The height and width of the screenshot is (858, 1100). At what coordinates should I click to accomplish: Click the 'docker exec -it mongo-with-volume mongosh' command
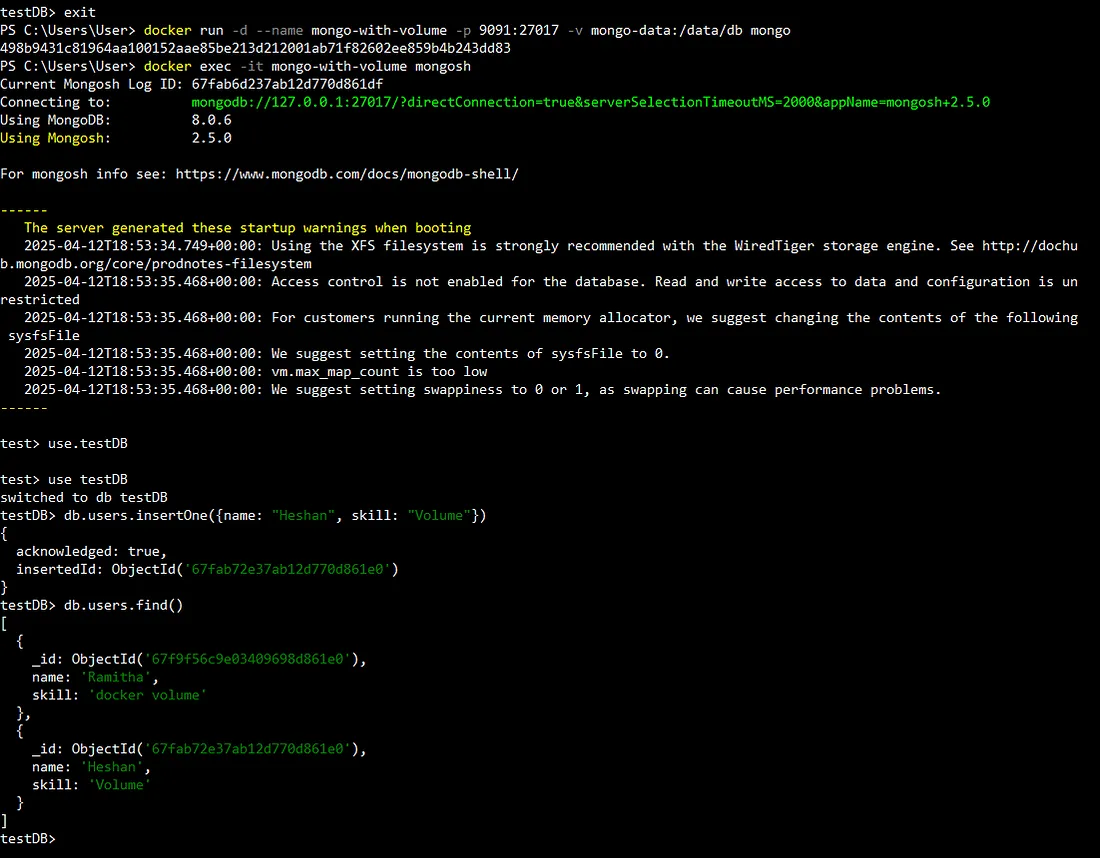tap(307, 67)
